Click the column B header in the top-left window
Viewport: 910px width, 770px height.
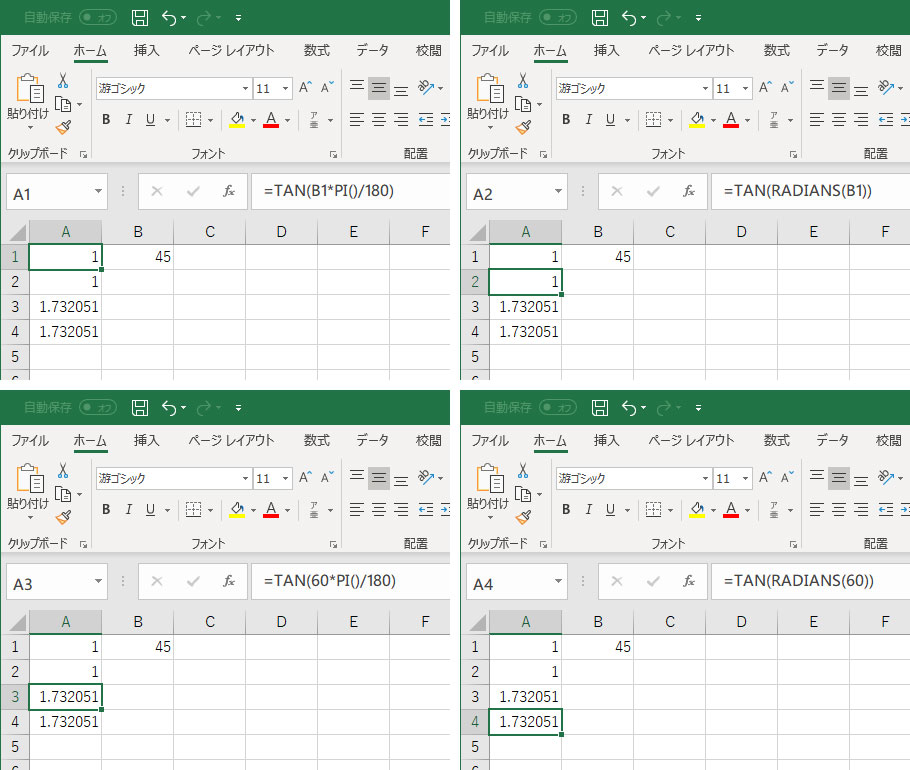138,232
